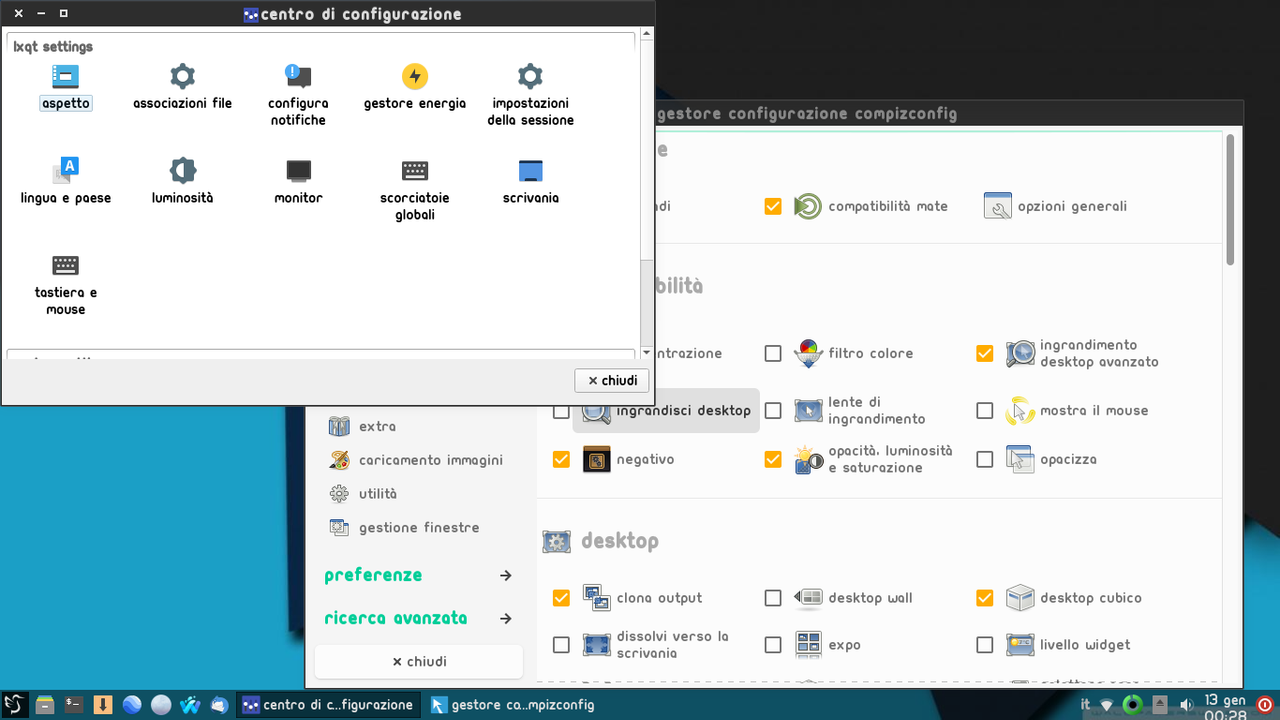Enable the Desktop wall plugin
This screenshot has width=1280, height=720.
772,597
